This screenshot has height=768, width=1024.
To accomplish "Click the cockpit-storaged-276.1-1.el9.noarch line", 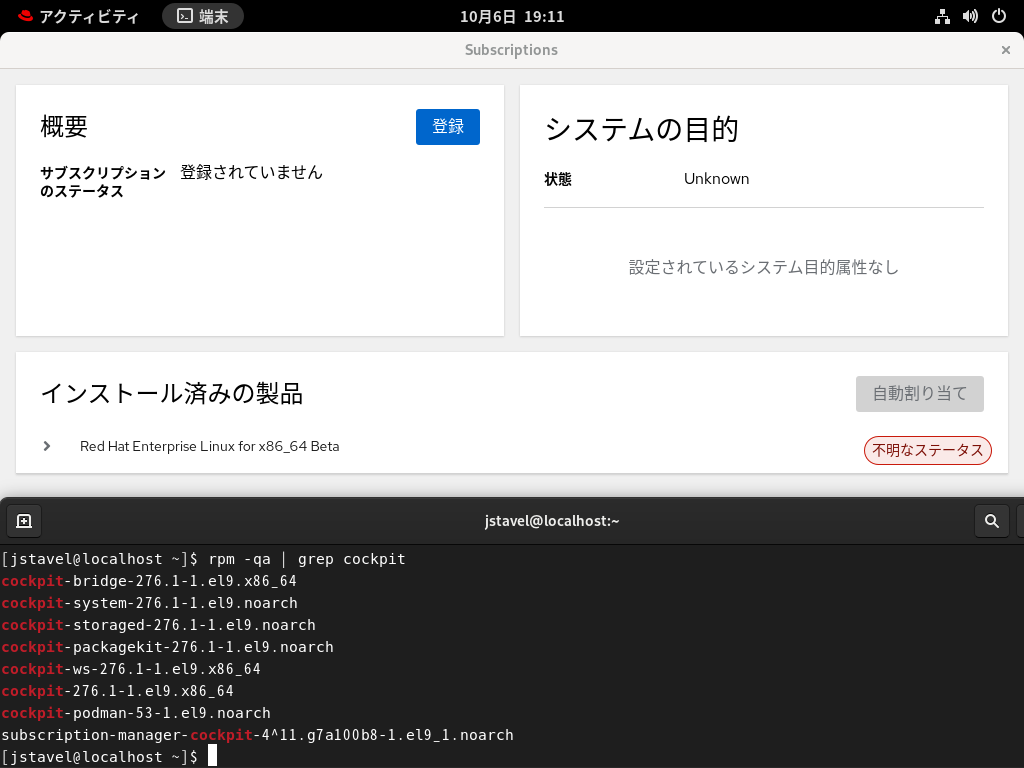I will point(159,625).
